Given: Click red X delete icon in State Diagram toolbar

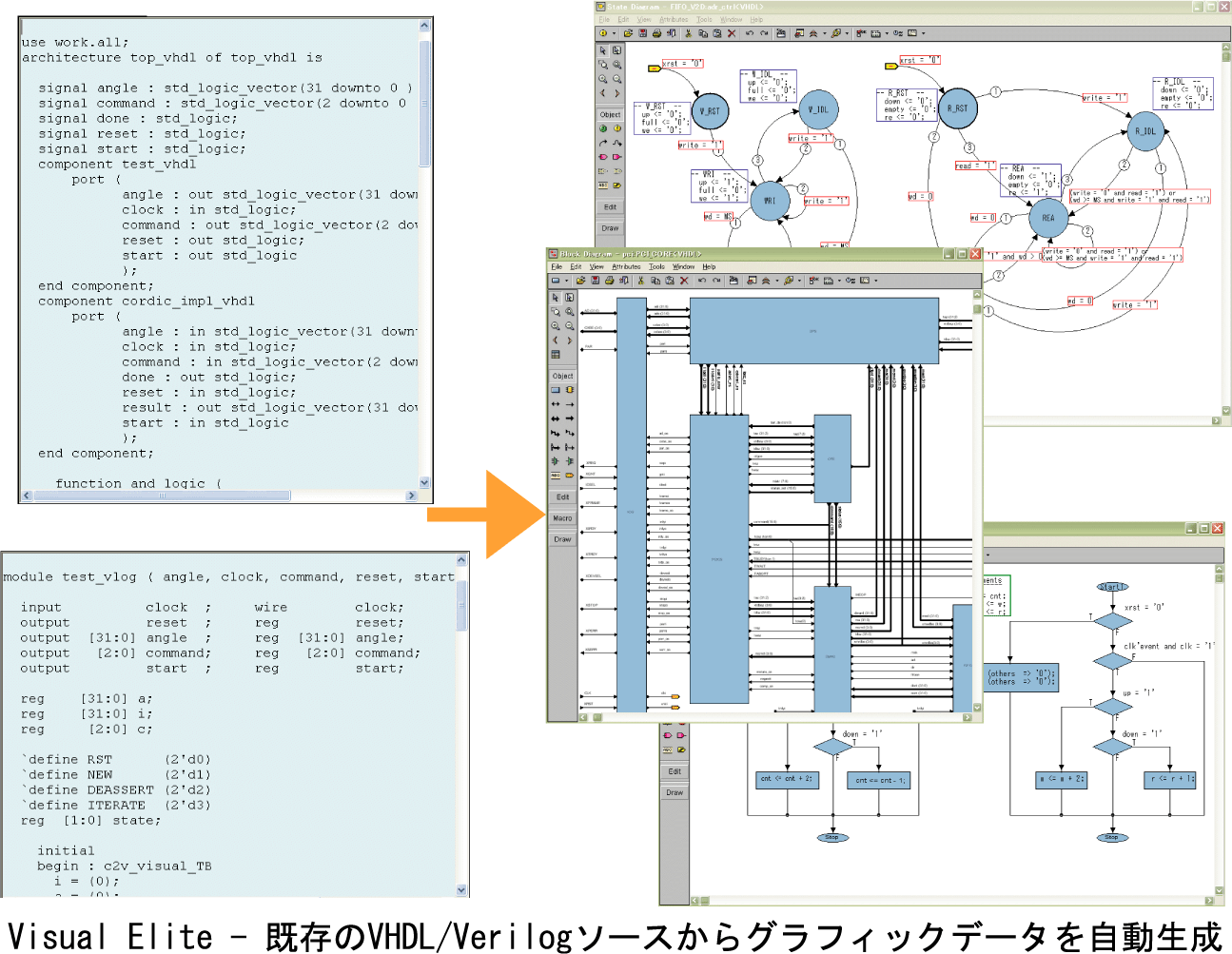Looking at the screenshot, I should pos(732,33).
